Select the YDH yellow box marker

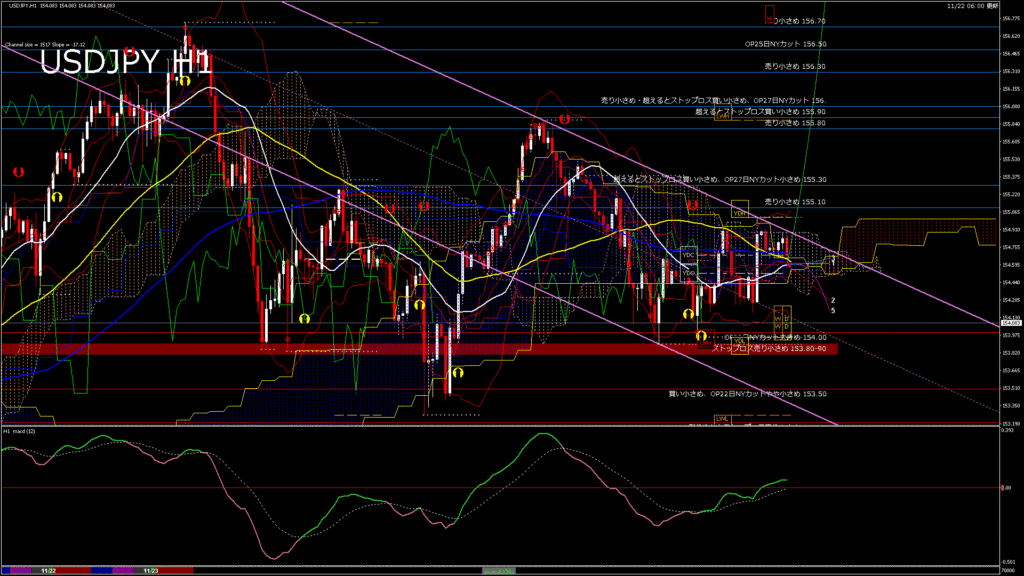tap(739, 209)
